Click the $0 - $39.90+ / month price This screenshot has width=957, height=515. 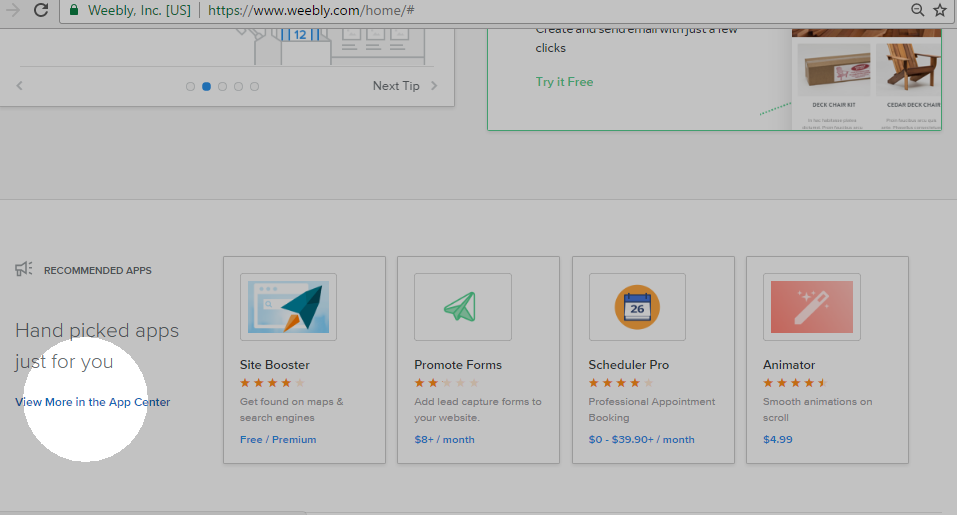[641, 439]
